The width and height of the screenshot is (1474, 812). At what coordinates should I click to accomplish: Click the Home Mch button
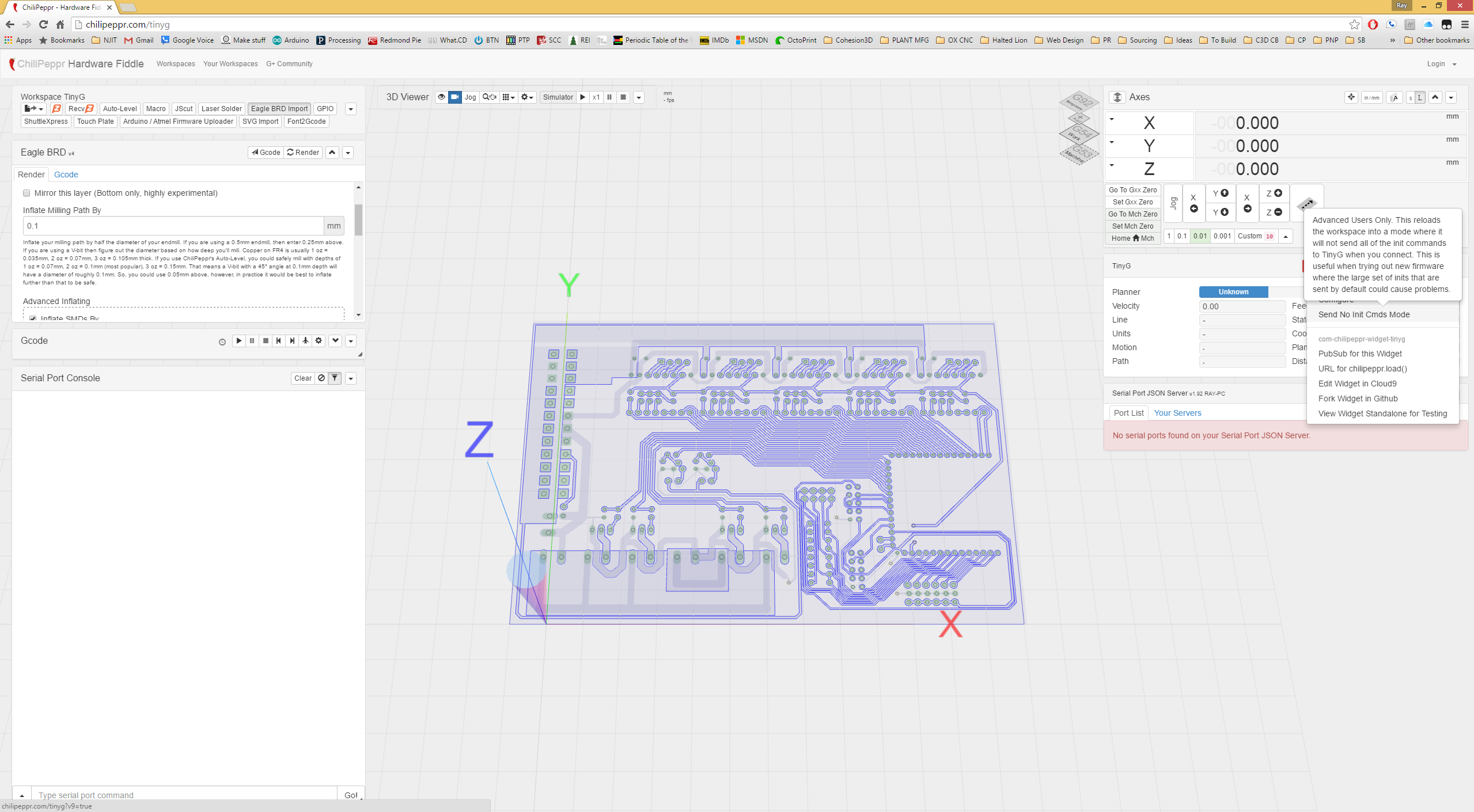tap(1132, 238)
